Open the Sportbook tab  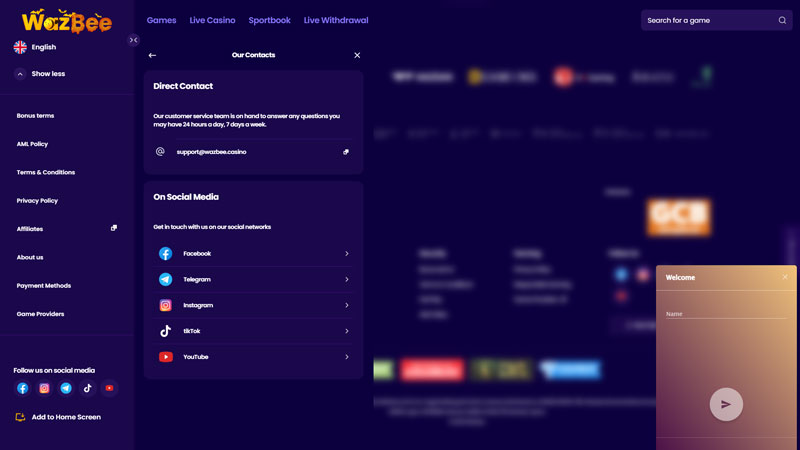tap(269, 20)
